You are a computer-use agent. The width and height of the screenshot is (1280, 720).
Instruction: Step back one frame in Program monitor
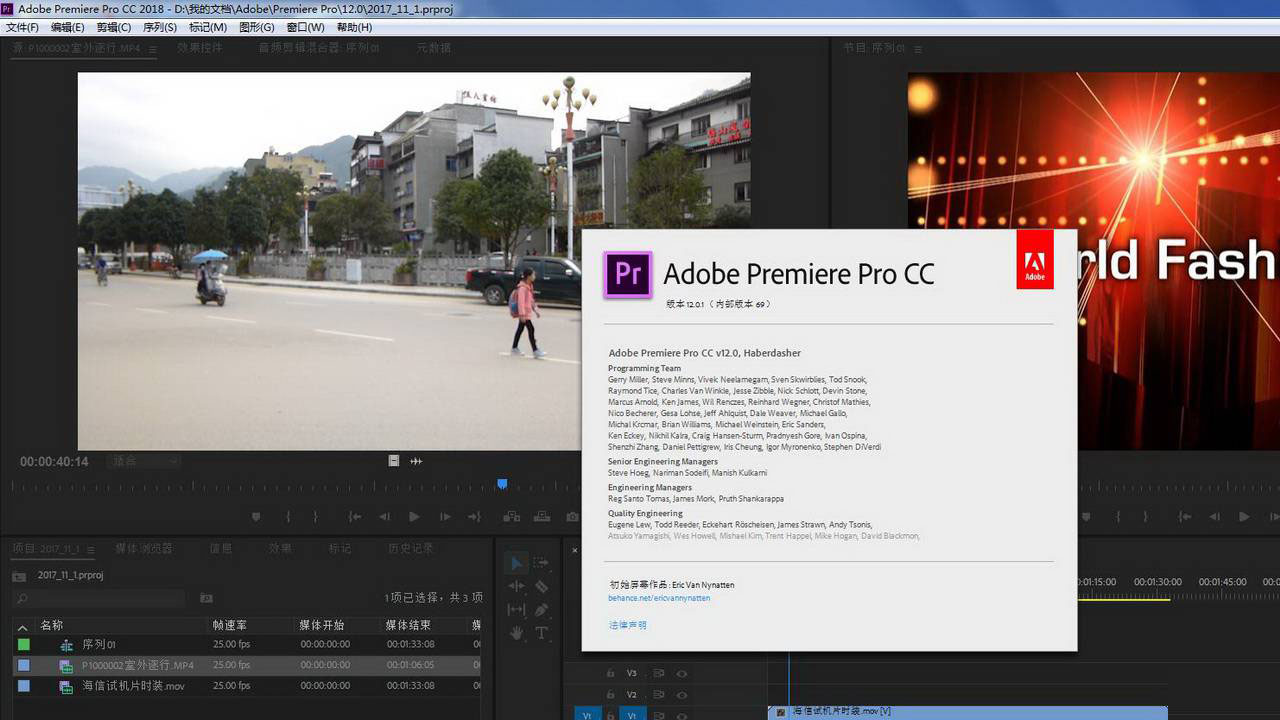pyautogui.click(x=1215, y=517)
